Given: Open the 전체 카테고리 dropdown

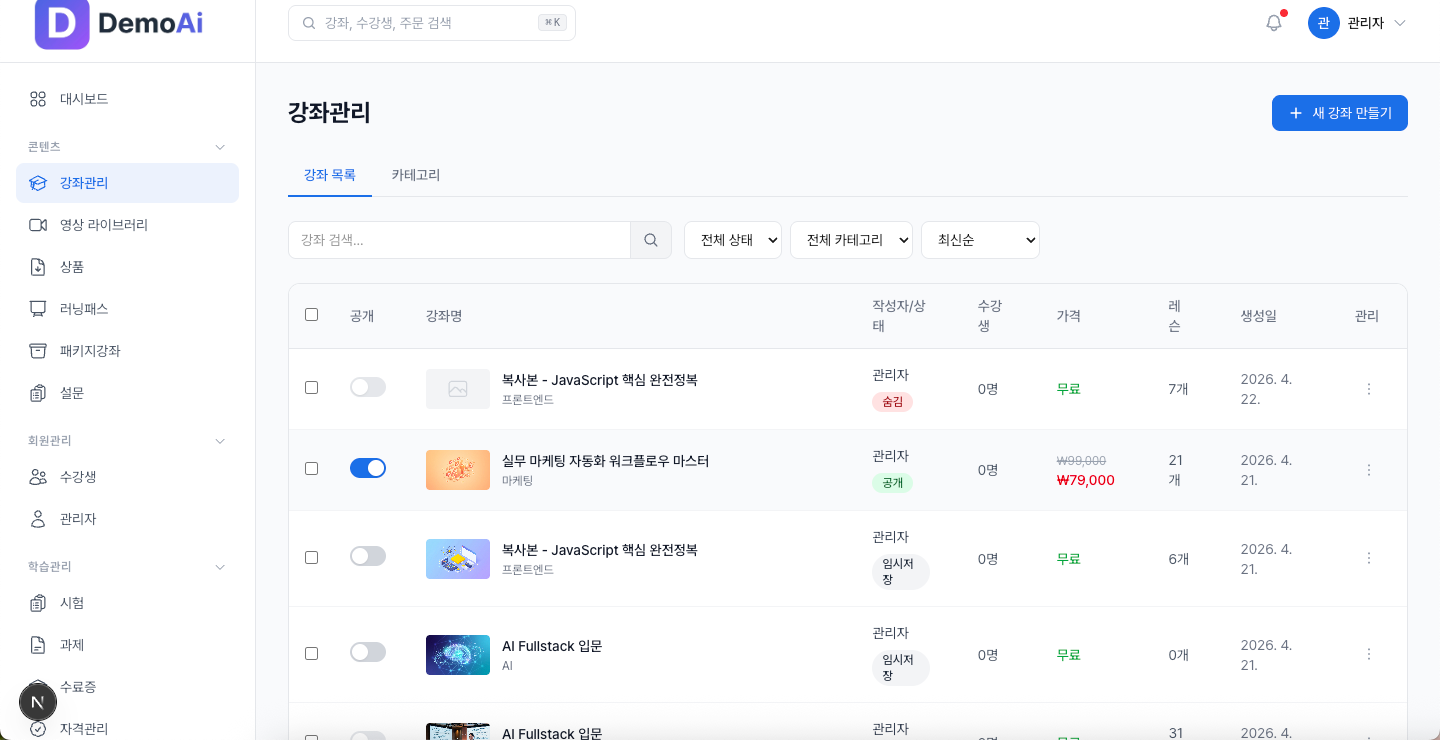Looking at the screenshot, I should [x=851, y=240].
